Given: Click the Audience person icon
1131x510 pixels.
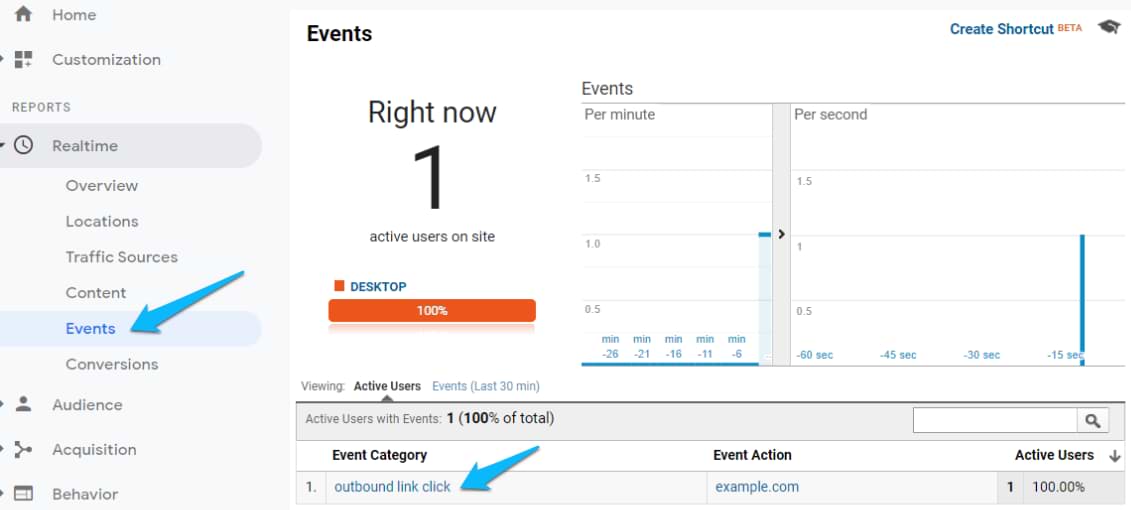Looking at the screenshot, I should [23, 404].
